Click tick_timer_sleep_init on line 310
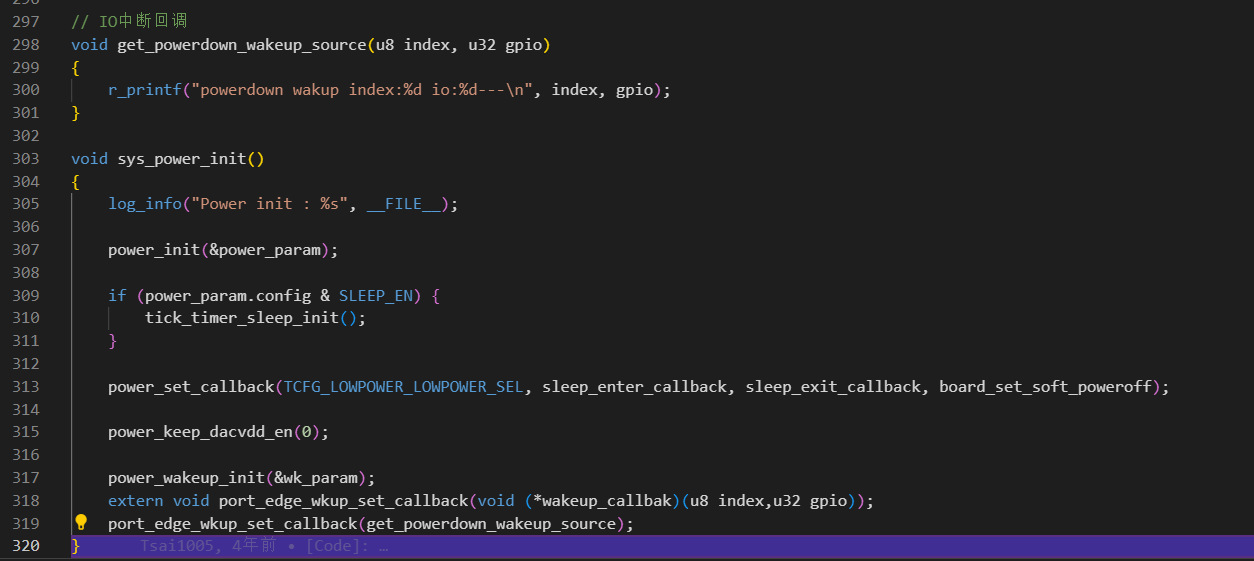The height and width of the screenshot is (561, 1254). click(241, 318)
